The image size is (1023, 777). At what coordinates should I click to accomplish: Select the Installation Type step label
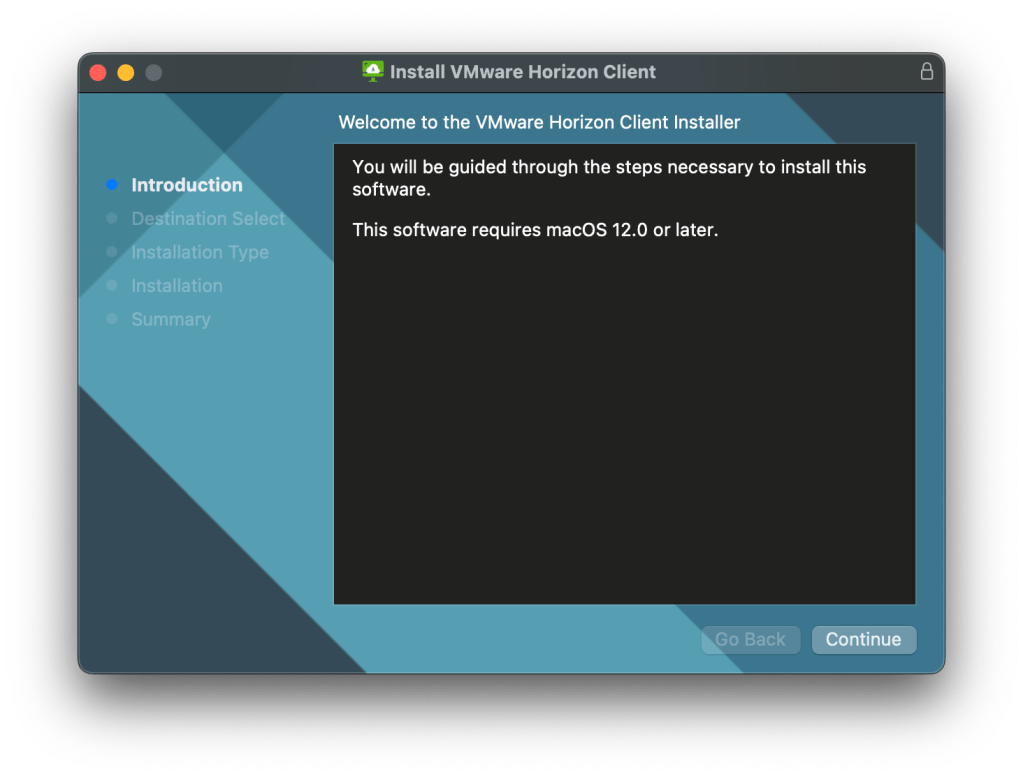pyautogui.click(x=200, y=252)
